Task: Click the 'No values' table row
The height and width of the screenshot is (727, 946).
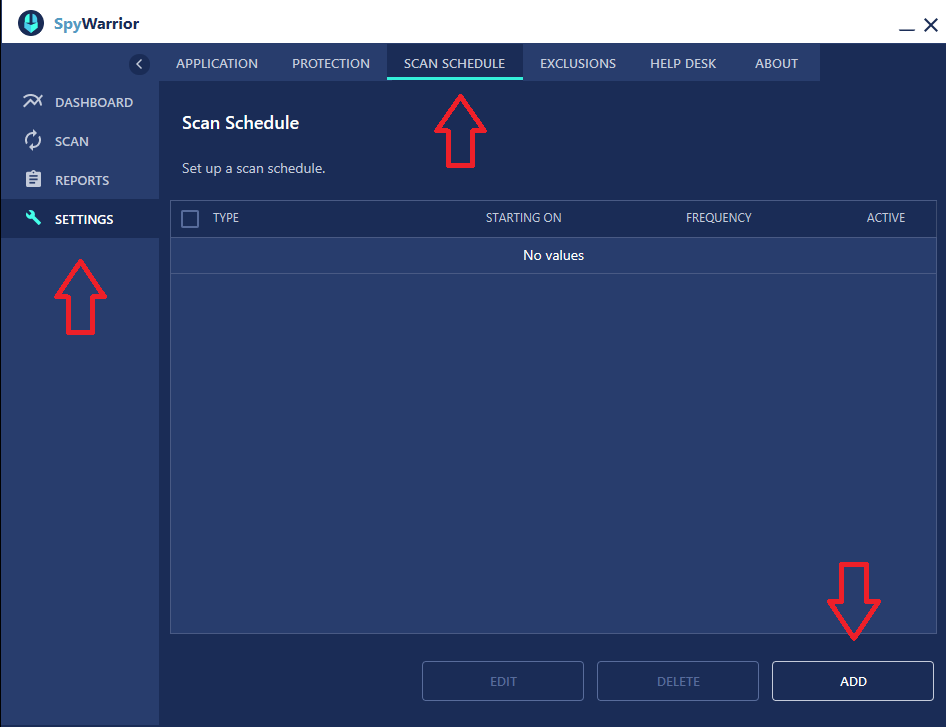Action: pyautogui.click(x=553, y=255)
